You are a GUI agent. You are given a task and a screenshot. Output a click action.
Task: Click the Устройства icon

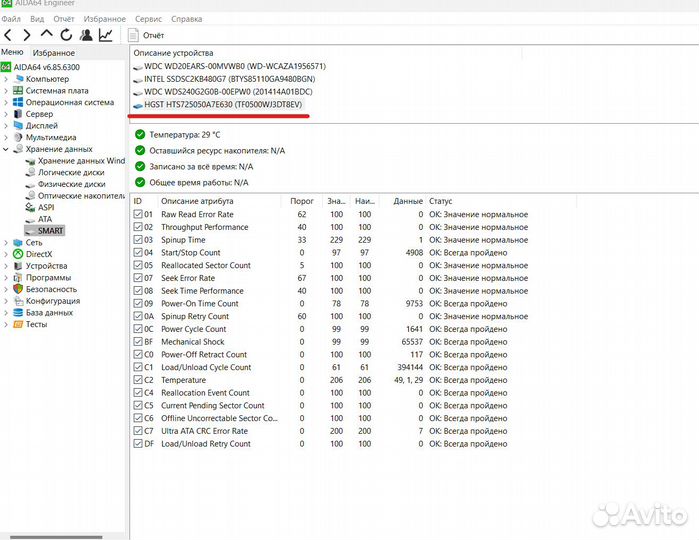pyautogui.click(x=18, y=266)
